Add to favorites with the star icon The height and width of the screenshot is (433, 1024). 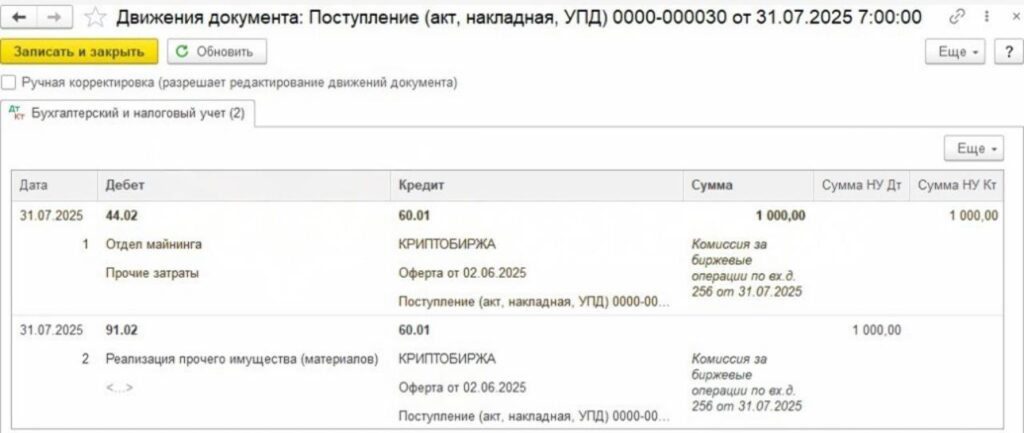click(x=95, y=17)
